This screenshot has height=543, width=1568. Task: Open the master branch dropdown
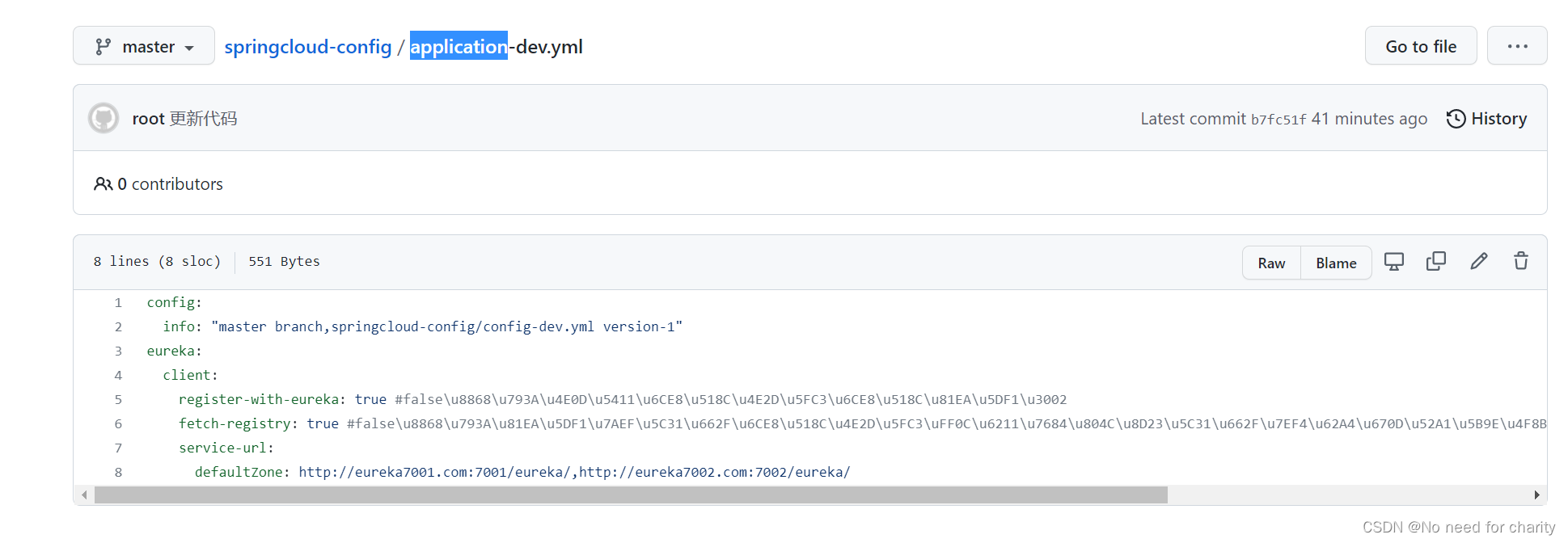(x=144, y=46)
